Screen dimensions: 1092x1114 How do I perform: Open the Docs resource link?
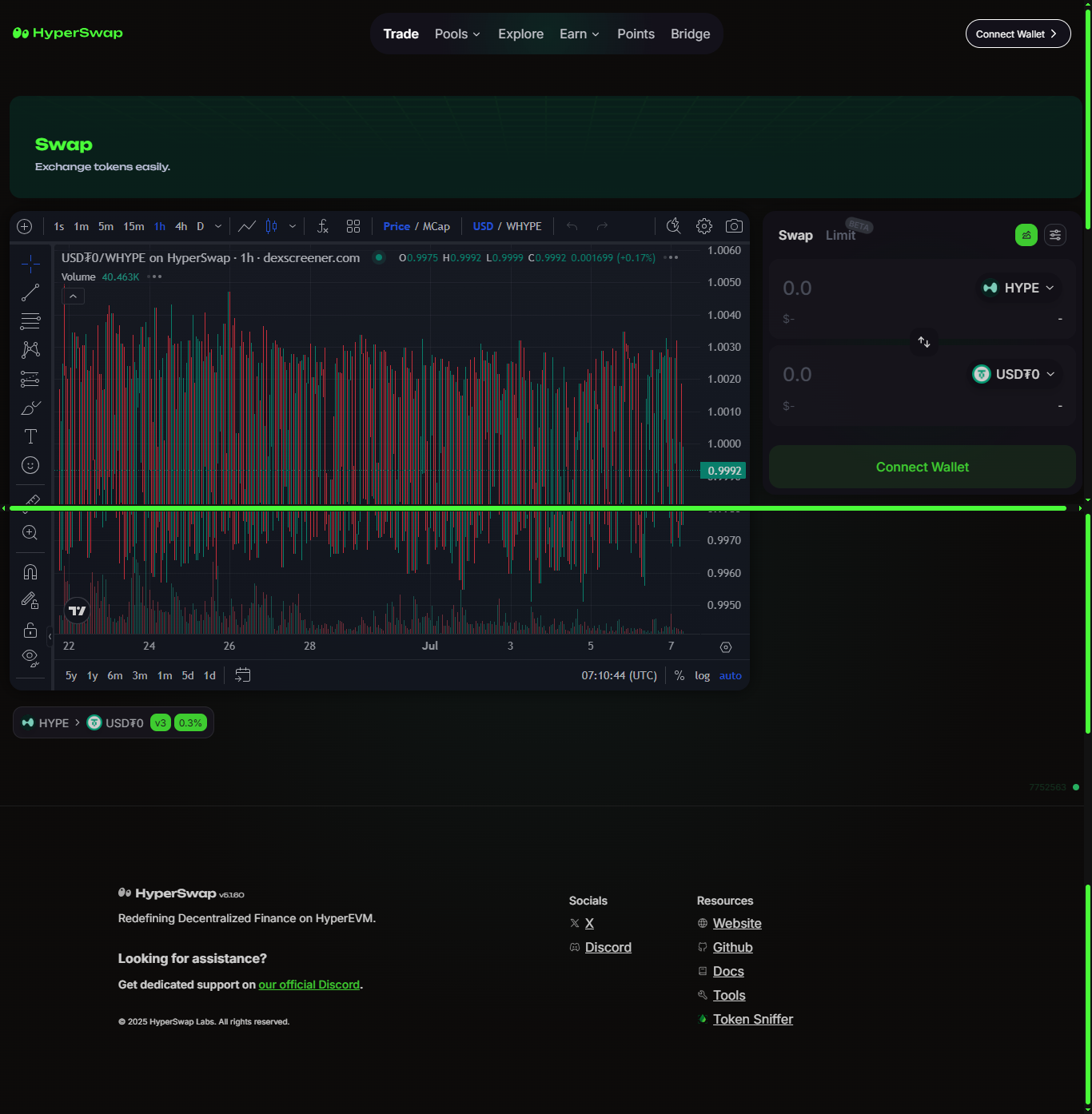728,971
